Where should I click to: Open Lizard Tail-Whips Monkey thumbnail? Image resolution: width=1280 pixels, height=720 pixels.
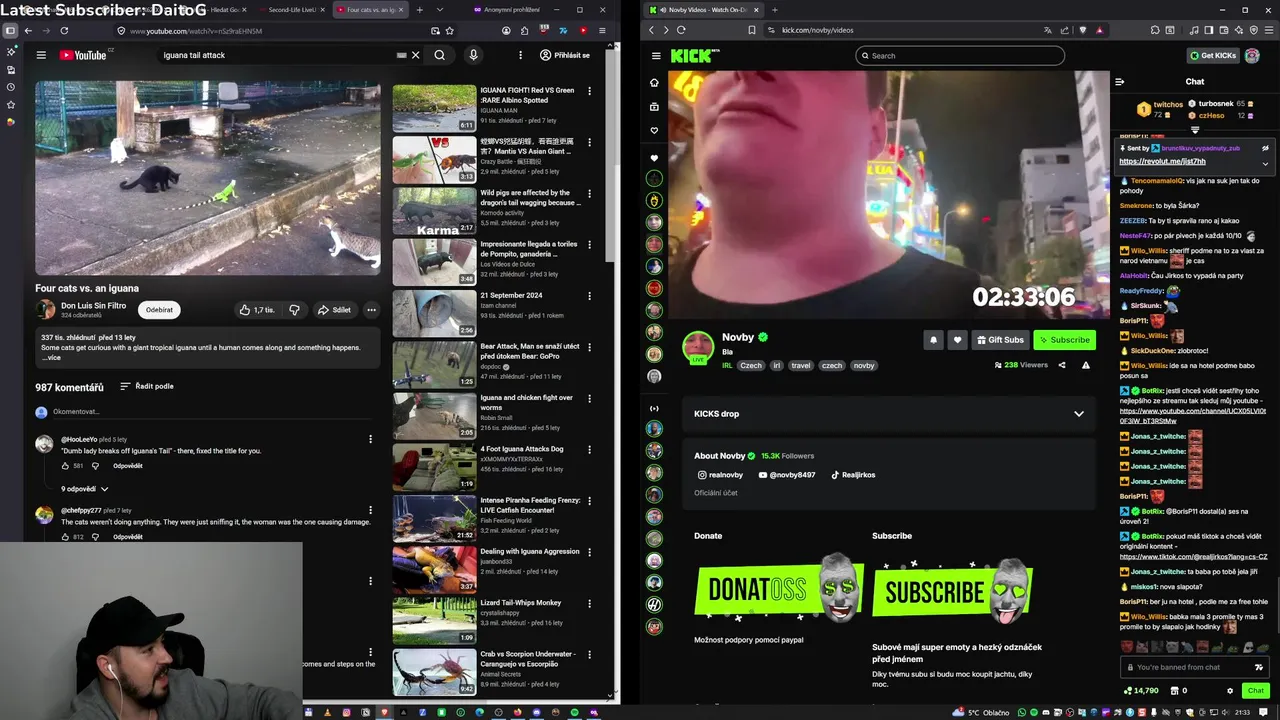tap(434, 620)
